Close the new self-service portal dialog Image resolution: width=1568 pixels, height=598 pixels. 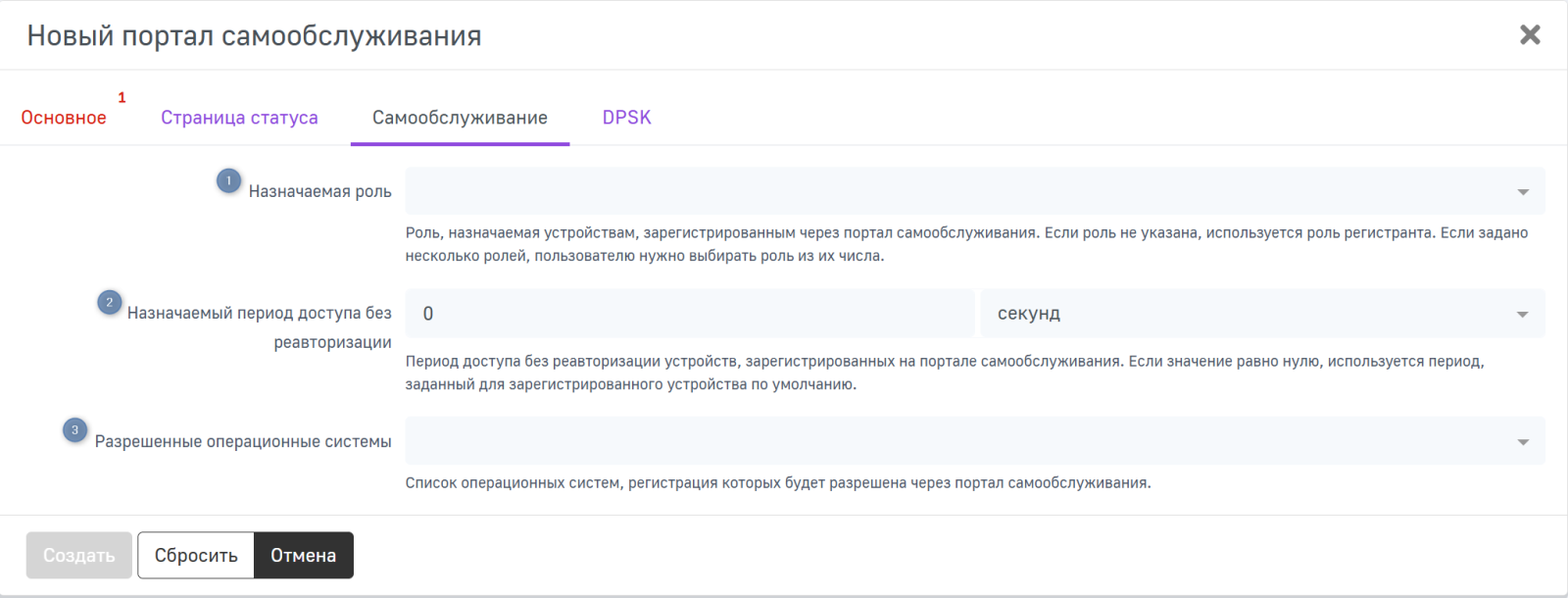click(x=1529, y=35)
